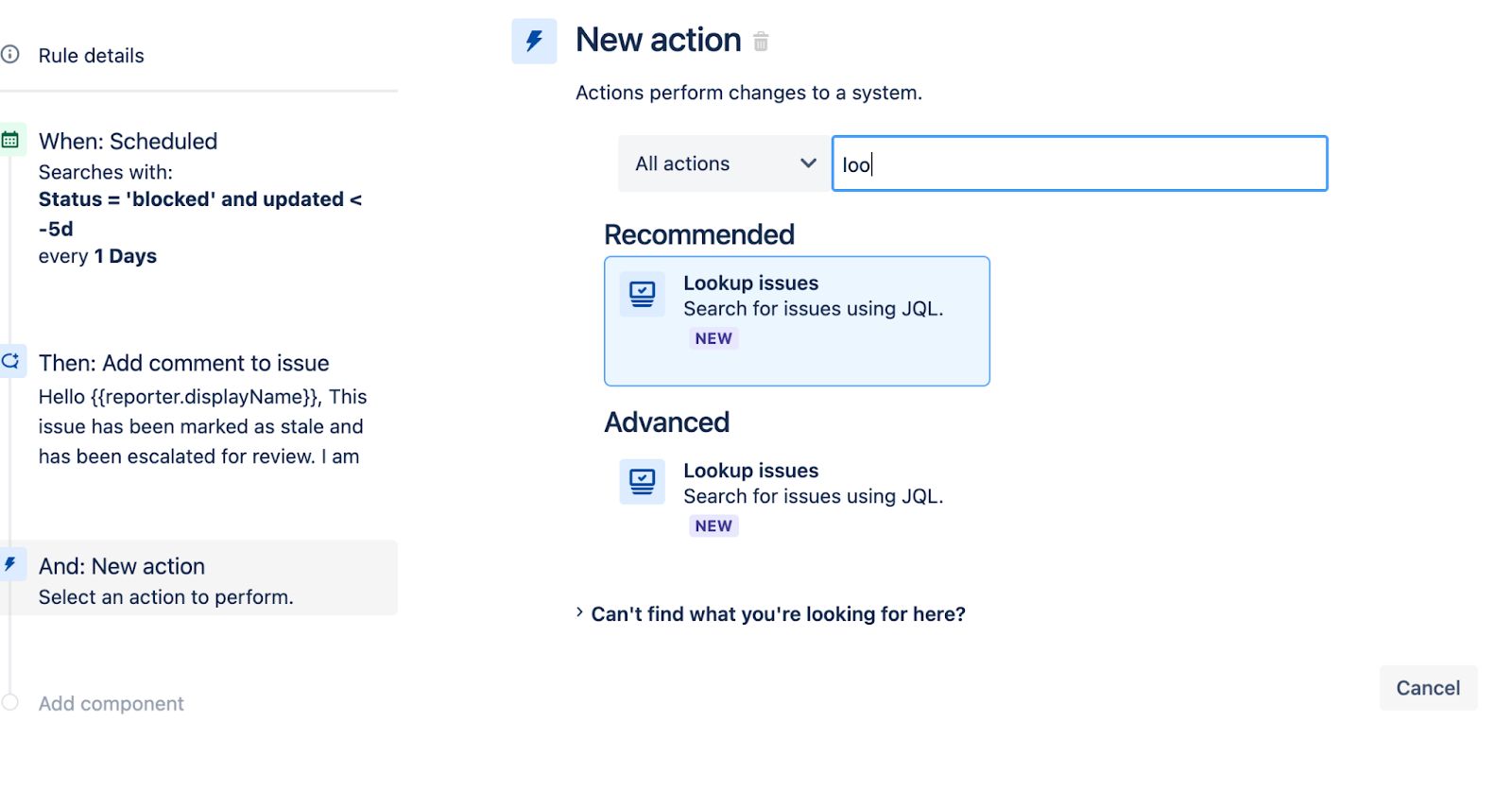Viewport: 1512px width, 790px height.
Task: Click the NEW badge on recommended Lookup issues
Action: coord(713,338)
